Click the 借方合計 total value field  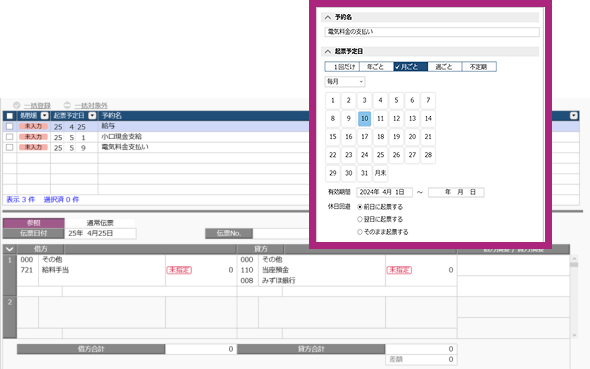pos(201,349)
